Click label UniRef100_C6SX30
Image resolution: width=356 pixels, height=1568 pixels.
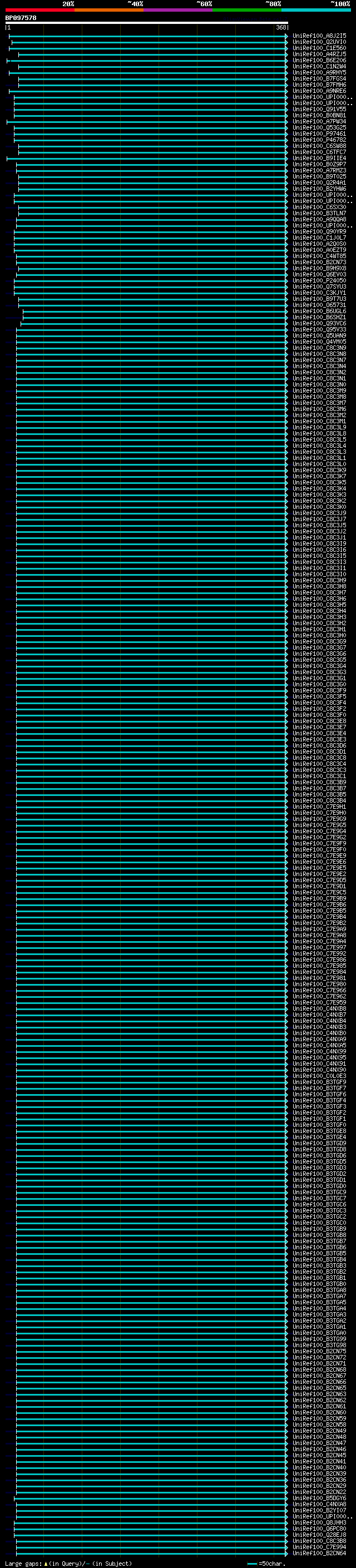[319, 207]
